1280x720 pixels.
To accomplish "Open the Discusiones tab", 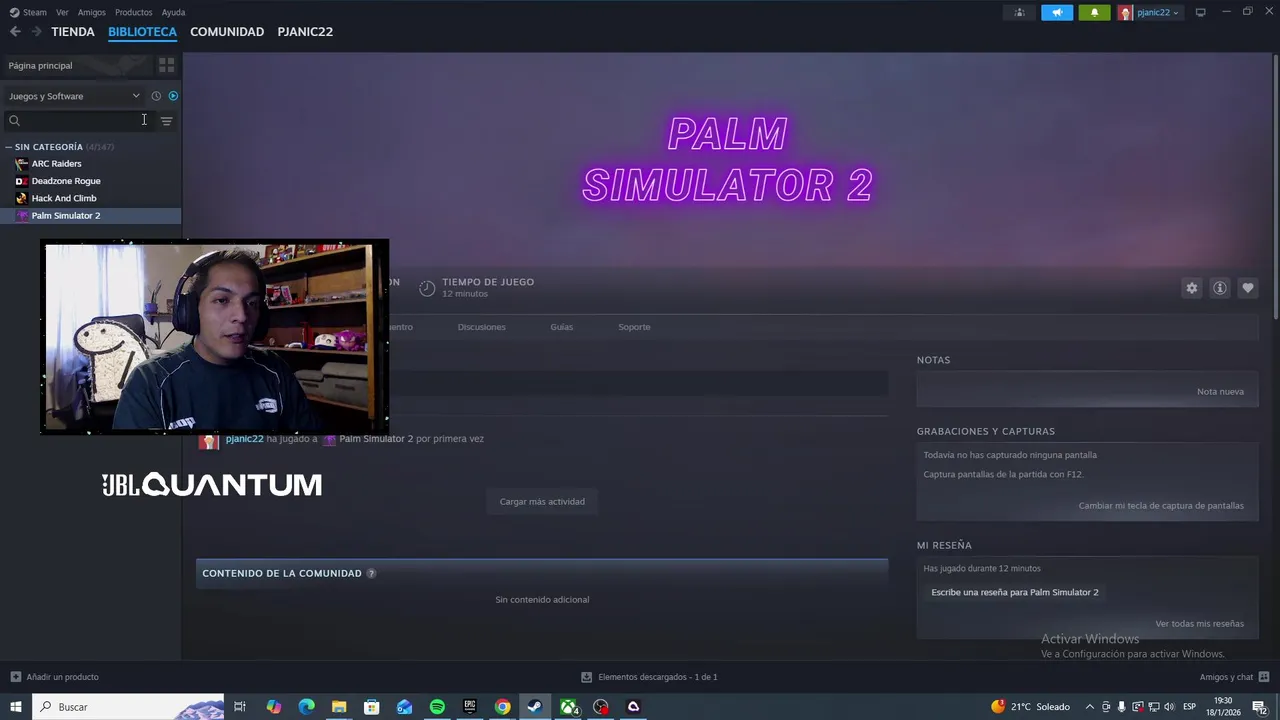I will [481, 327].
